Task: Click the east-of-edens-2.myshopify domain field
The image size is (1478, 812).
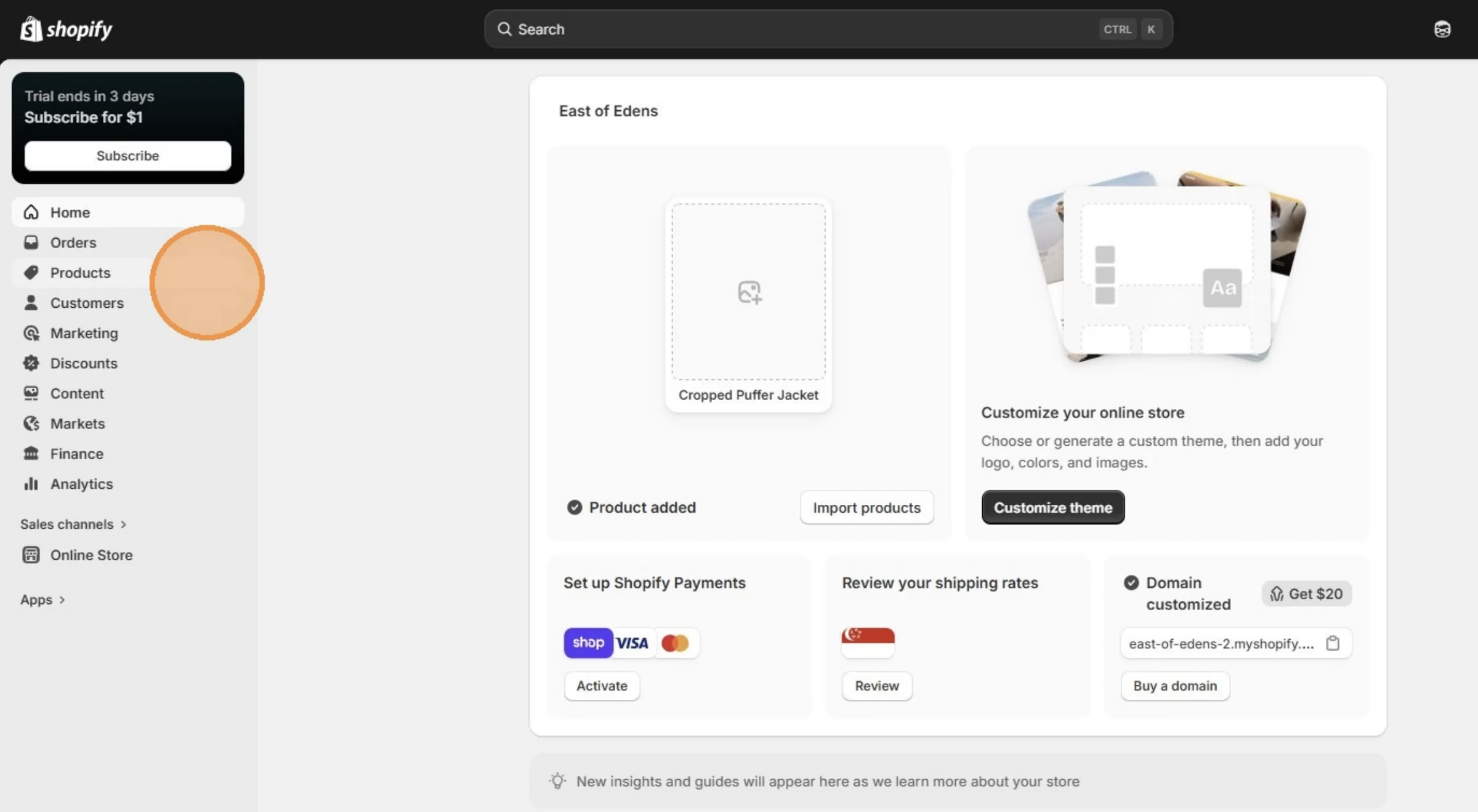Action: (1236, 643)
